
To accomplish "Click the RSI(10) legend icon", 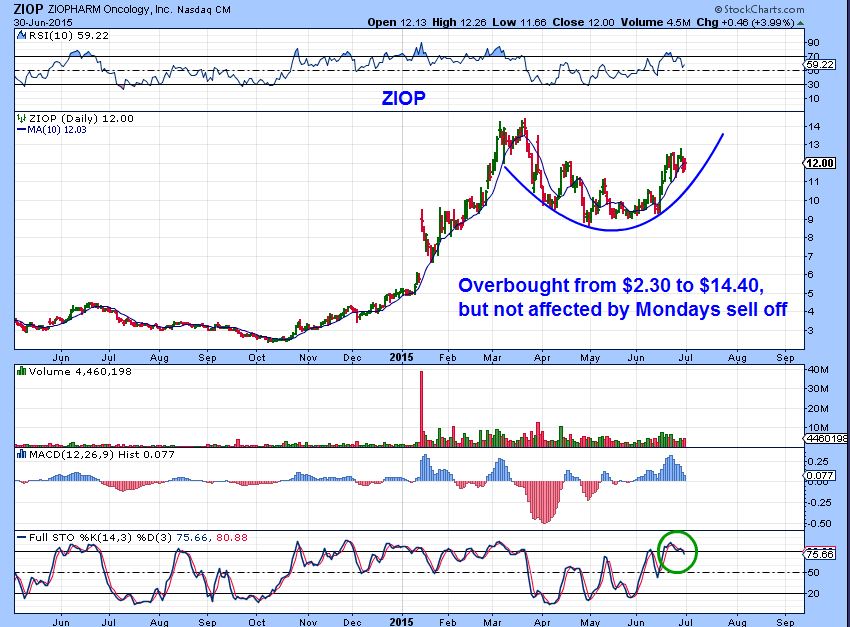I will click(x=21, y=36).
